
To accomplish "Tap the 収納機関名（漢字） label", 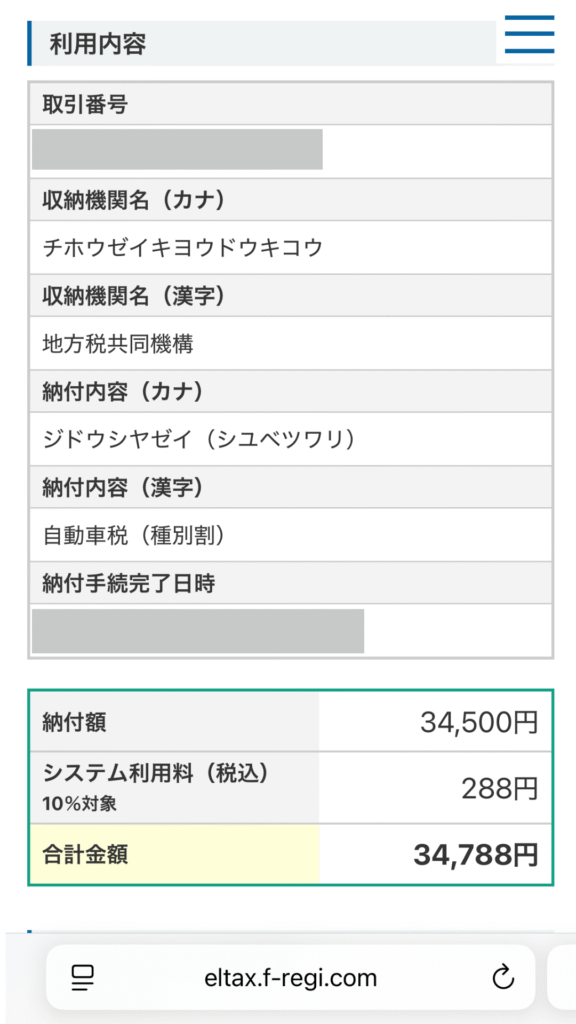I will [x=134, y=296].
